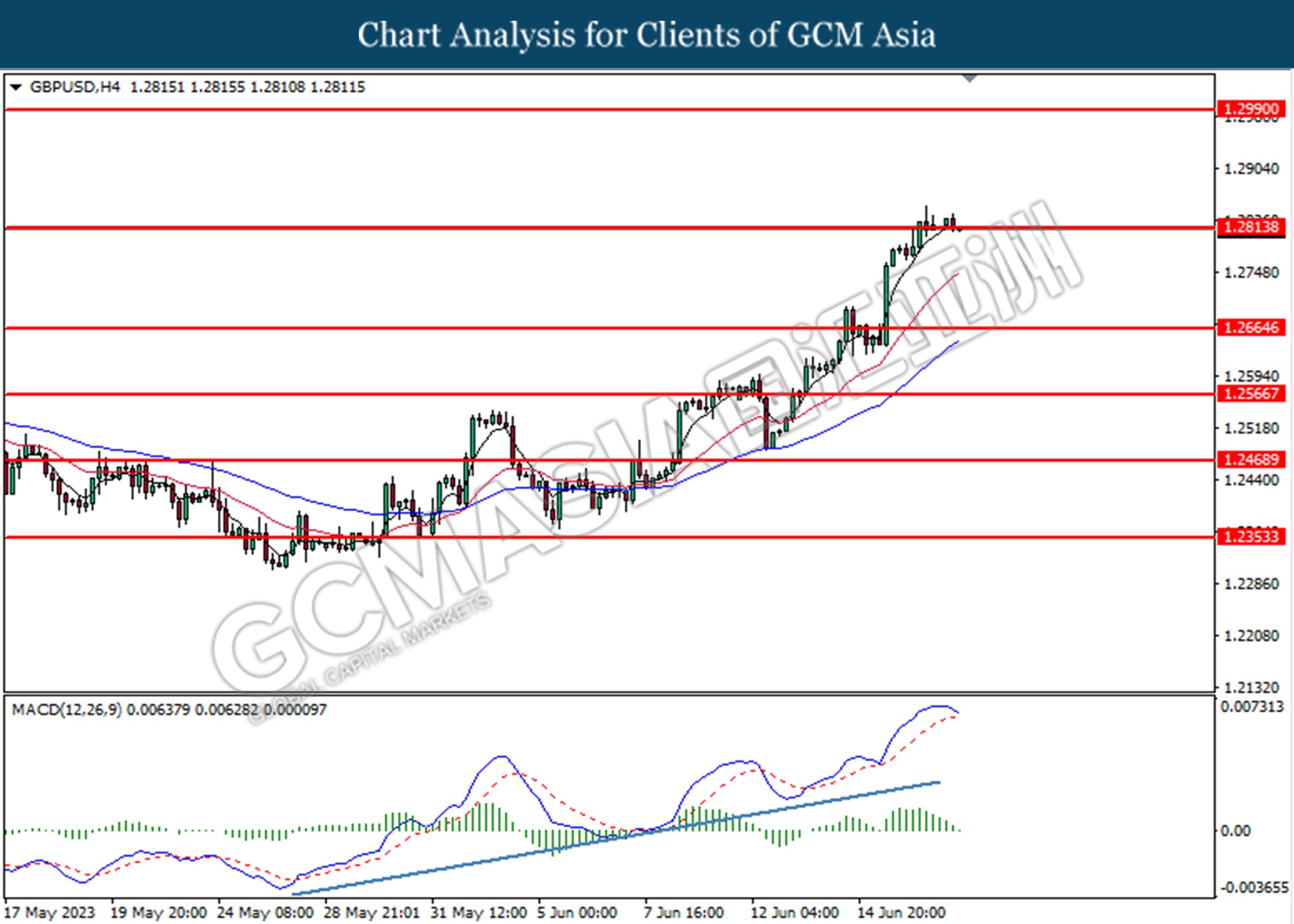This screenshot has width=1294, height=924.
Task: Click the 5 Jun 00:00 time label
Action: (x=577, y=912)
